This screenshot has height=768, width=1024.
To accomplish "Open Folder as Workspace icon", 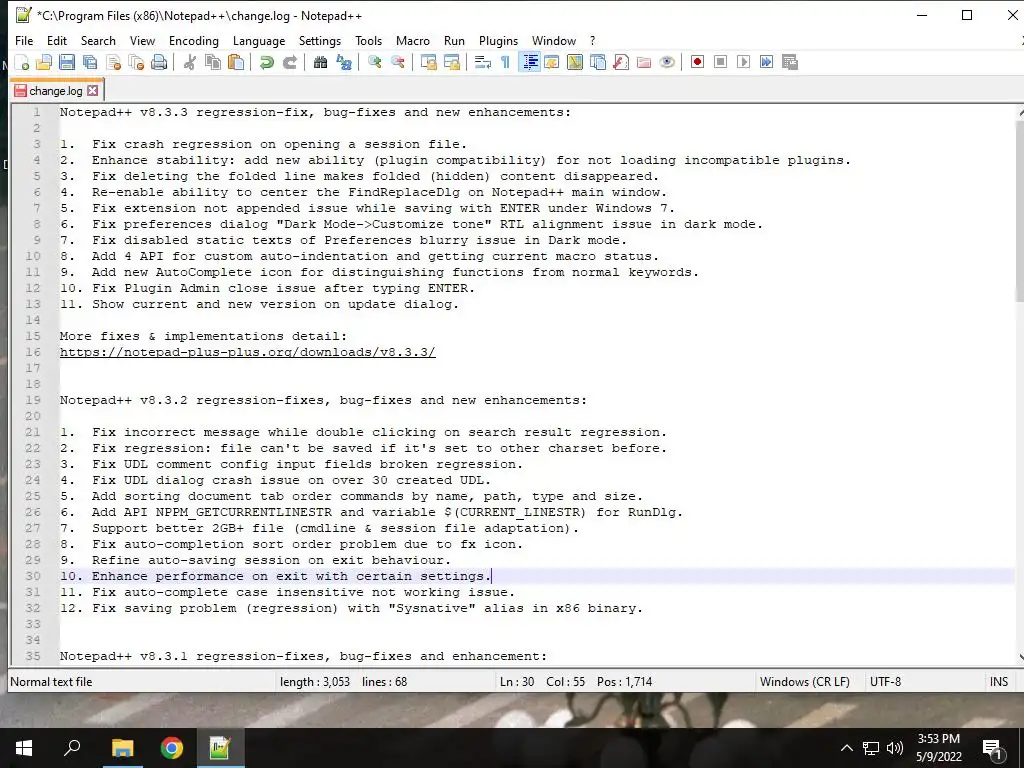I will pos(644,62).
